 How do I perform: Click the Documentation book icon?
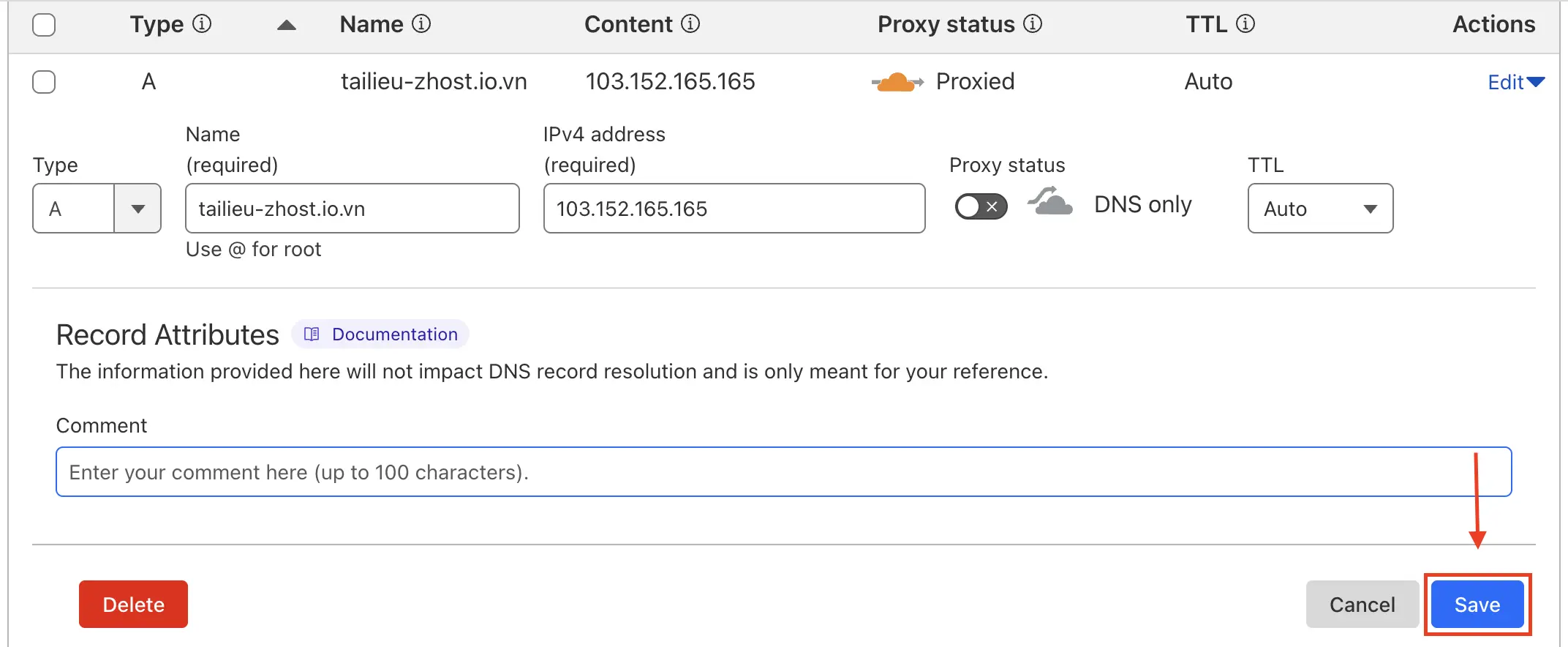(312, 334)
